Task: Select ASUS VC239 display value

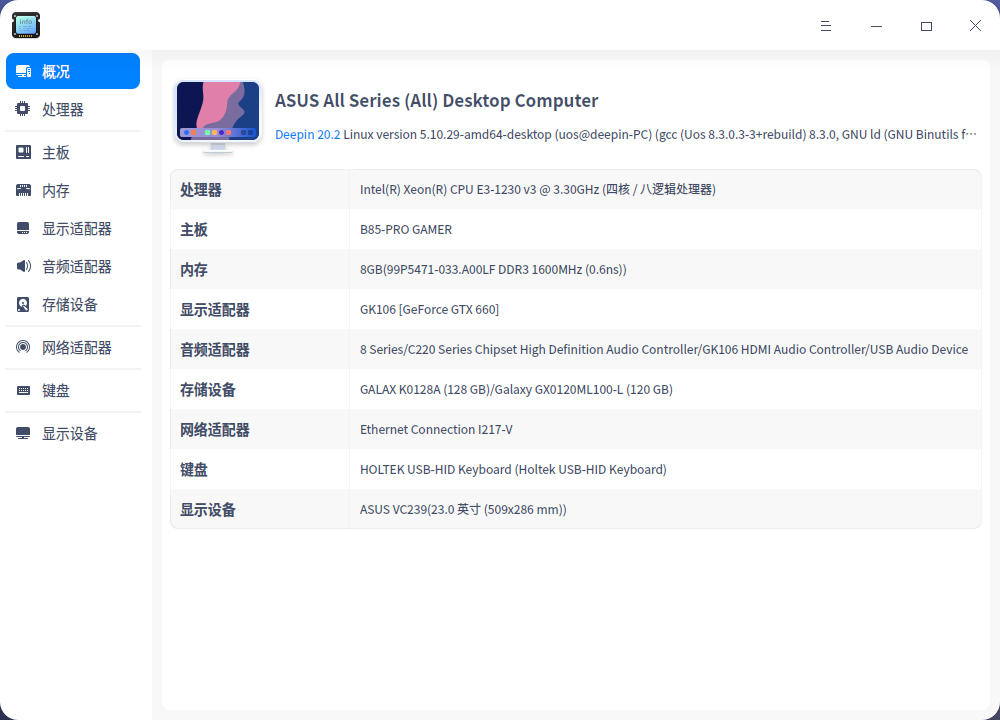Action: (x=463, y=510)
